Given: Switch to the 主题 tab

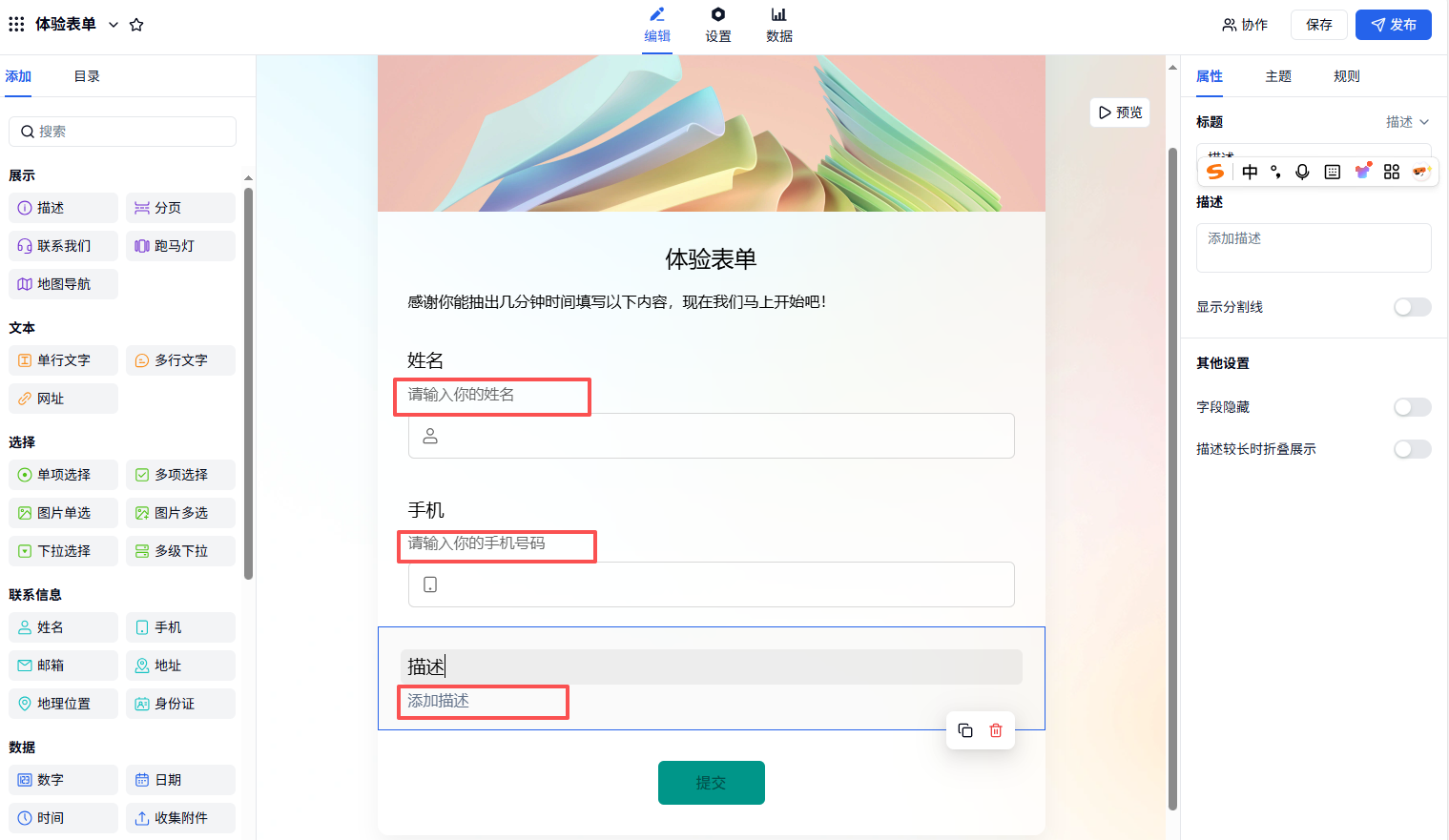Looking at the screenshot, I should pyautogui.click(x=1278, y=76).
